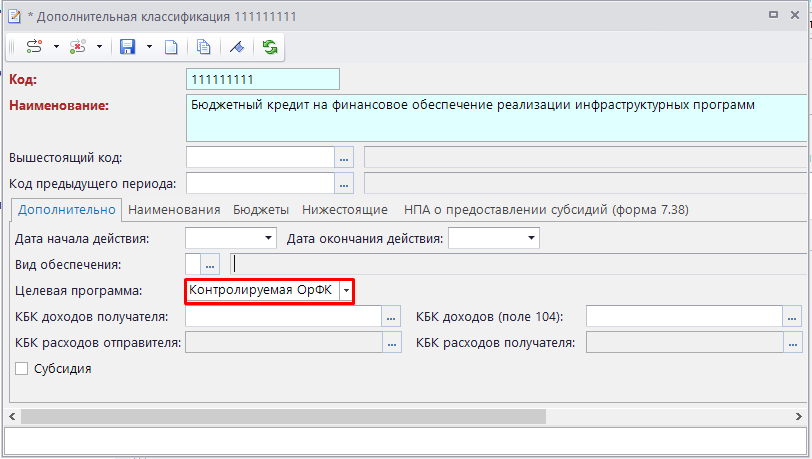Click ellipsis button for Код предыдущего периода
This screenshot has height=459, width=812.
click(345, 183)
